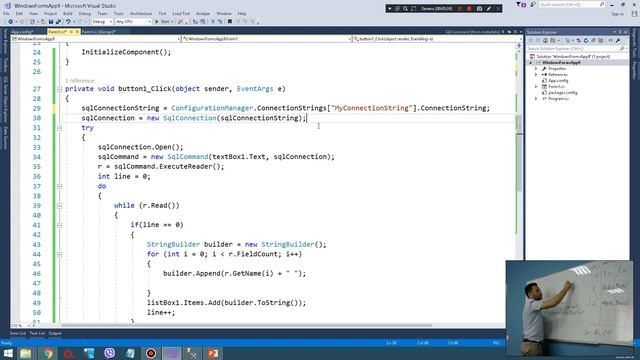Open the Output tab
640x360 pixels.
point(55,333)
